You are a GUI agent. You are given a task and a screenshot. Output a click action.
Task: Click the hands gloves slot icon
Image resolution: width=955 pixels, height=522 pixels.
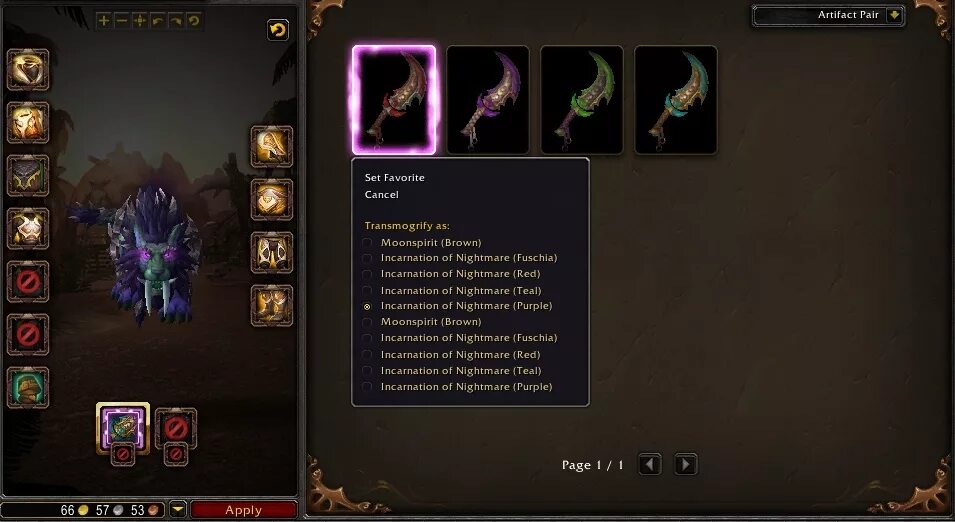(272, 147)
